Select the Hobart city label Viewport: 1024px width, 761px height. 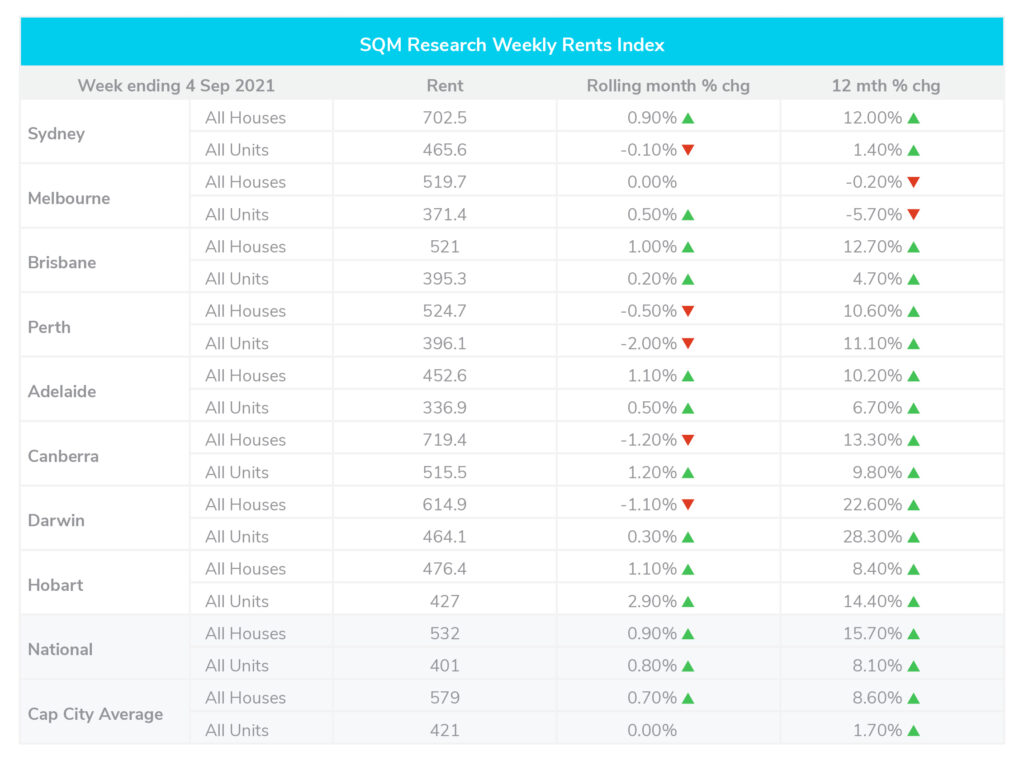(x=55, y=585)
